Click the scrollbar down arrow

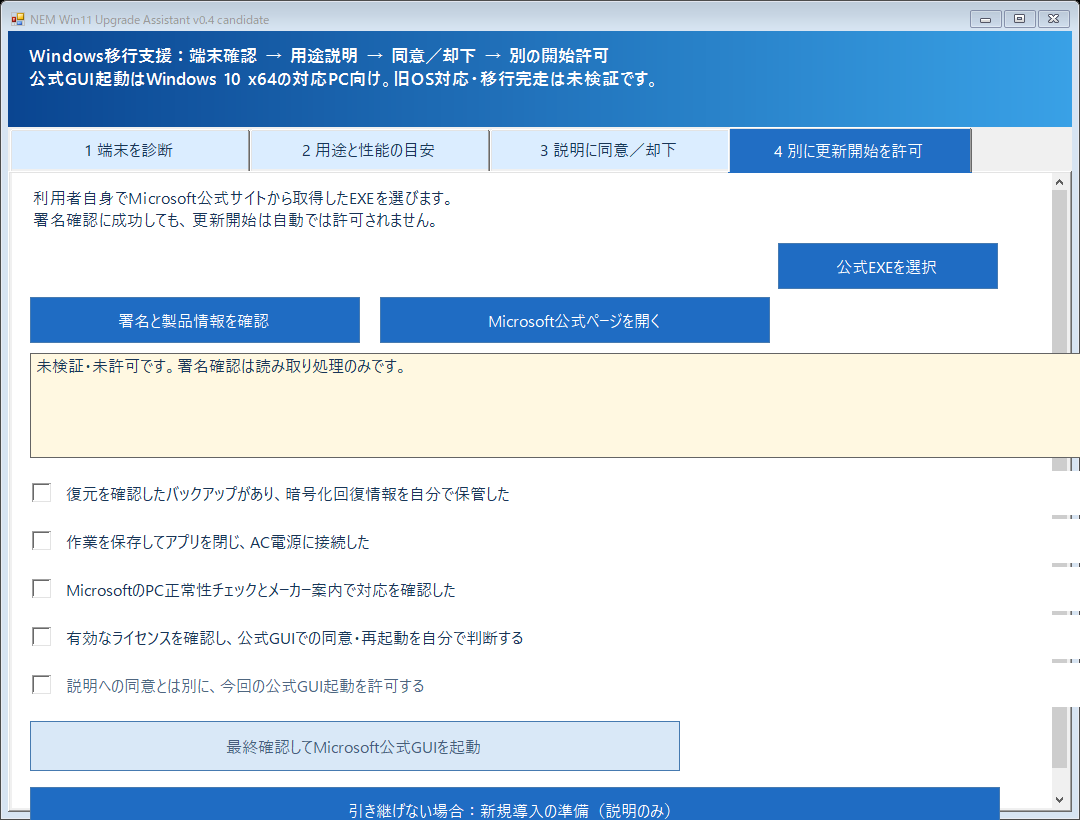point(1059,799)
